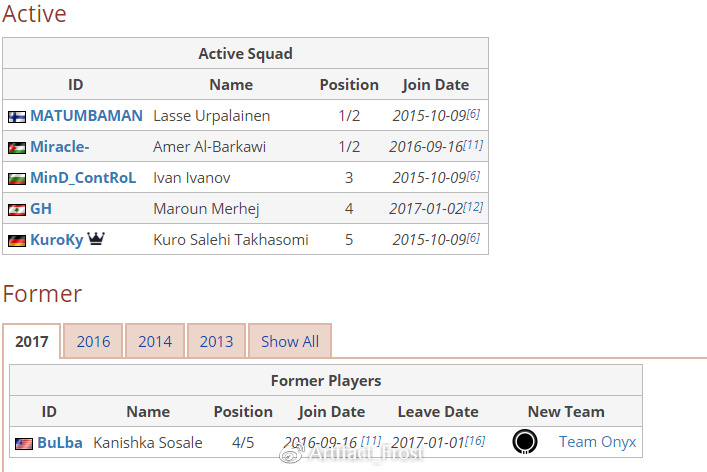707x472 pixels.
Task: Click the Bulgaria flag beside MinD_ContRoL
Action: point(17,179)
